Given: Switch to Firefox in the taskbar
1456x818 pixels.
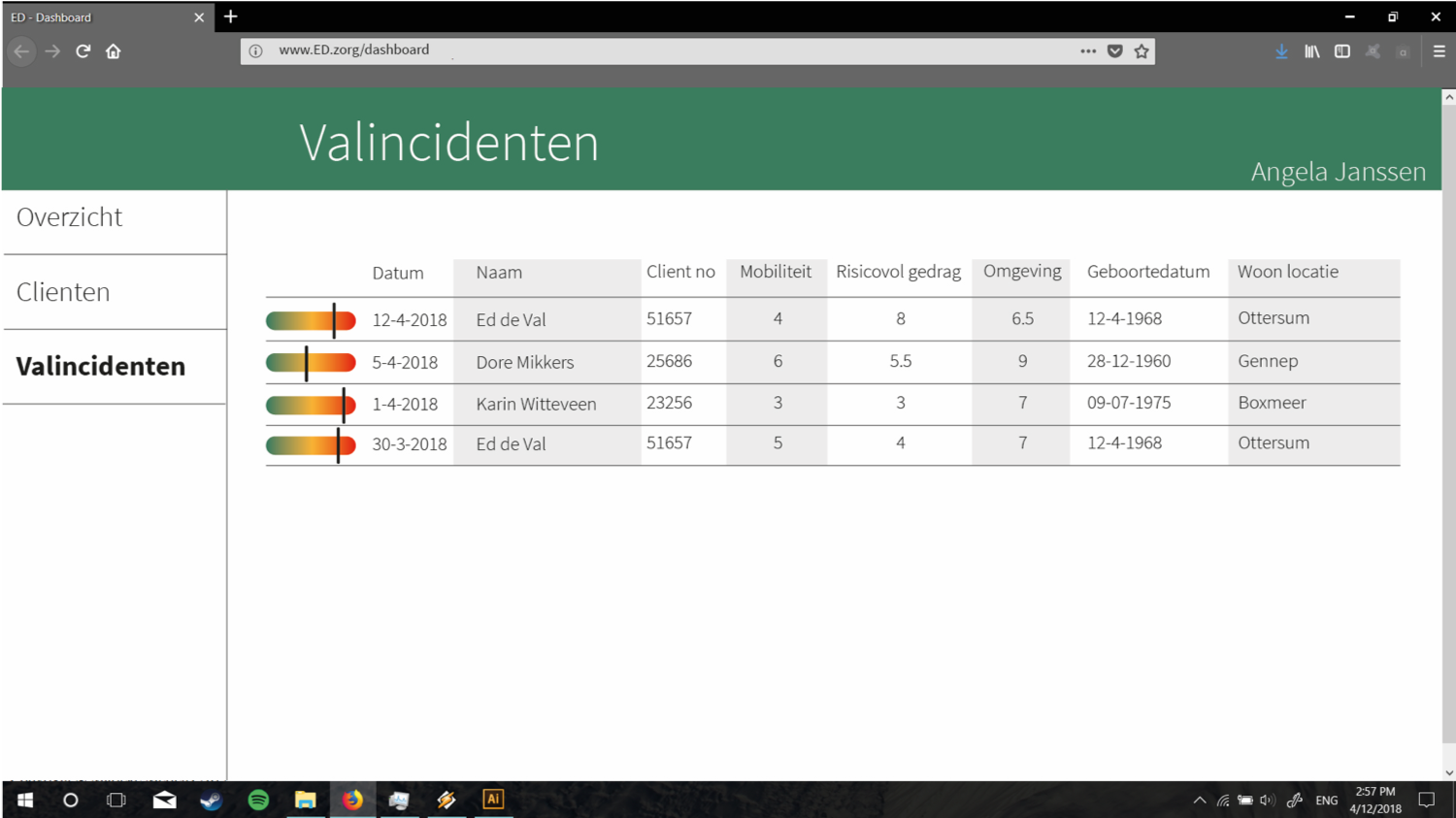Looking at the screenshot, I should click(x=352, y=801).
